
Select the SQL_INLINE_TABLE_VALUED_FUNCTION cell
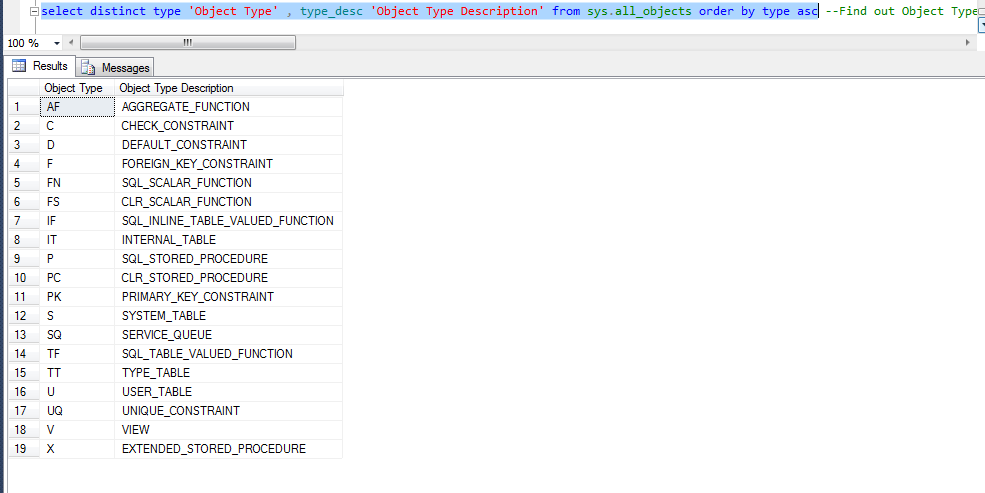click(229, 221)
